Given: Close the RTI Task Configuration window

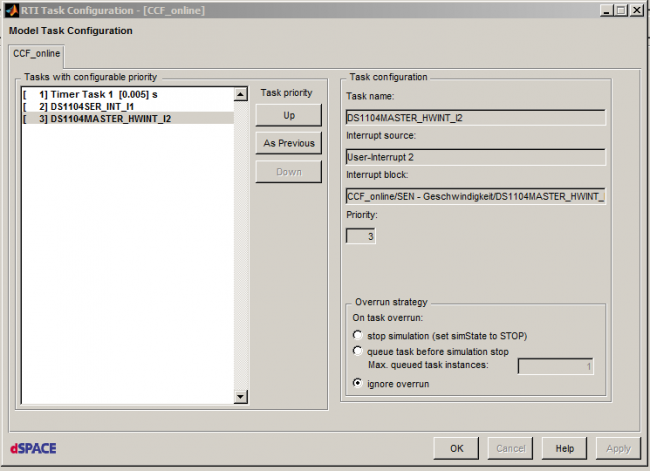Looking at the screenshot, I should [x=635, y=10].
